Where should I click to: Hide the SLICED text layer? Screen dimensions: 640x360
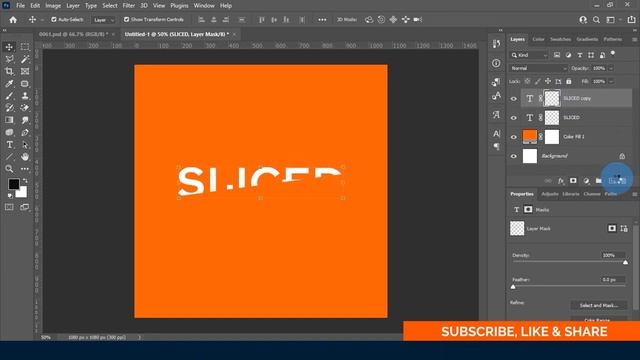point(513,118)
